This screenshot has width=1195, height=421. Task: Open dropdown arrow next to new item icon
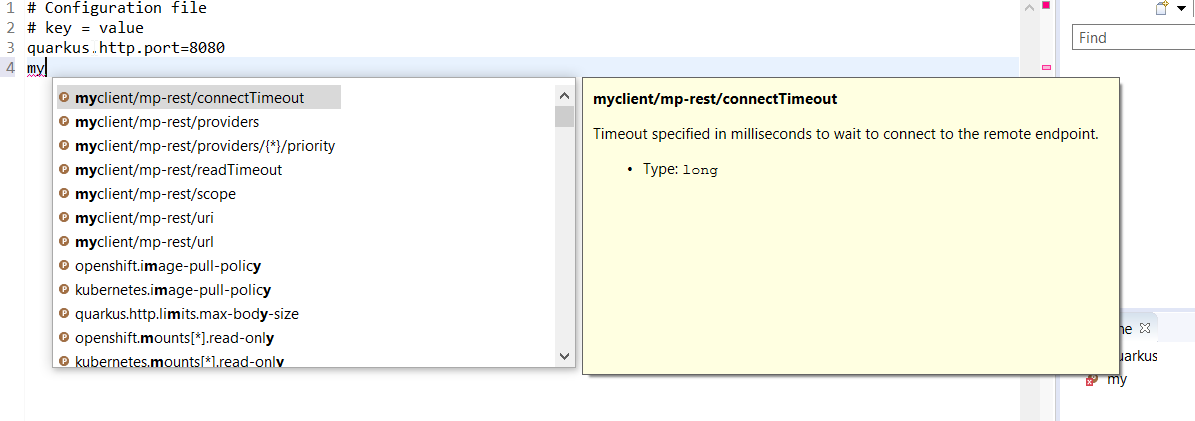(1181, 9)
